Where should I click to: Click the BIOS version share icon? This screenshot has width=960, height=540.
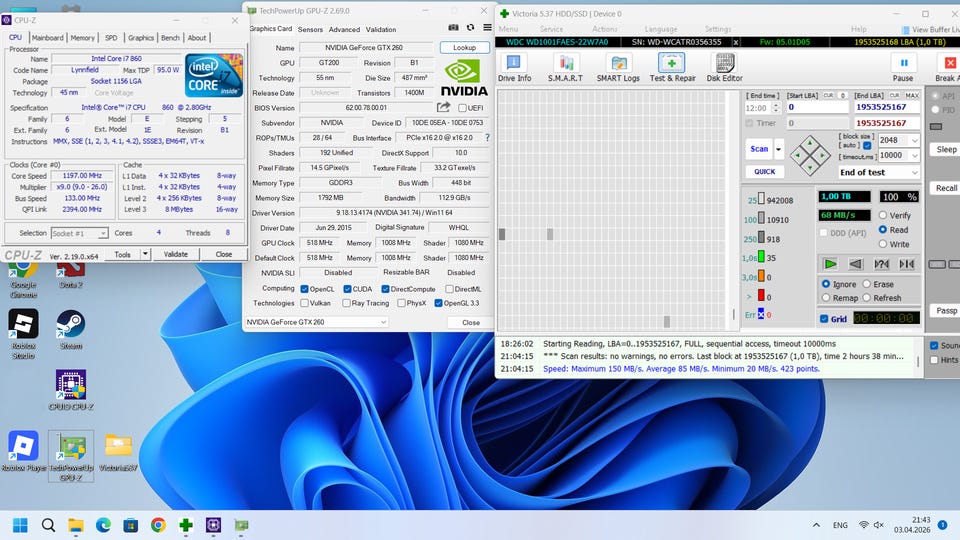(444, 107)
